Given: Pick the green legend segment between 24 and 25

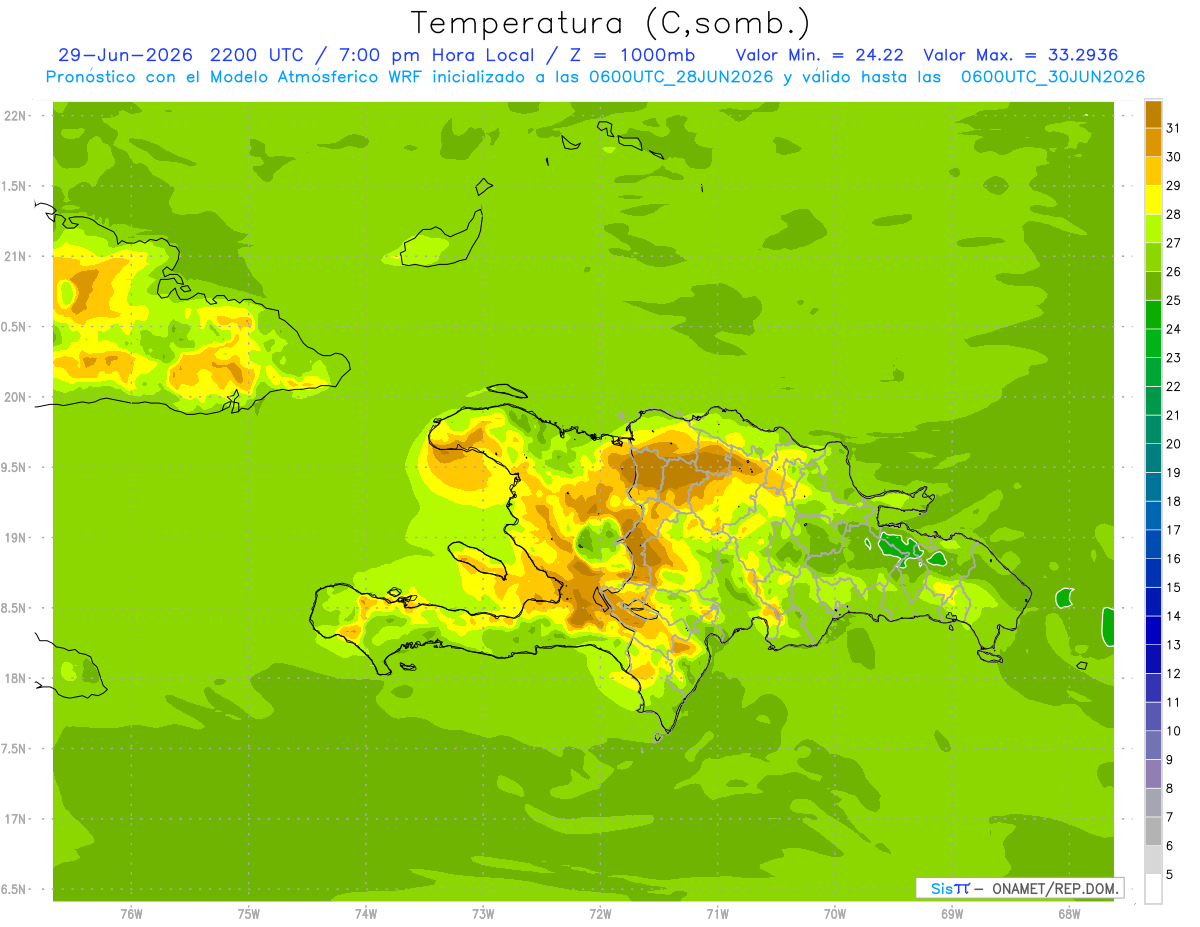Looking at the screenshot, I should click(x=1153, y=315).
